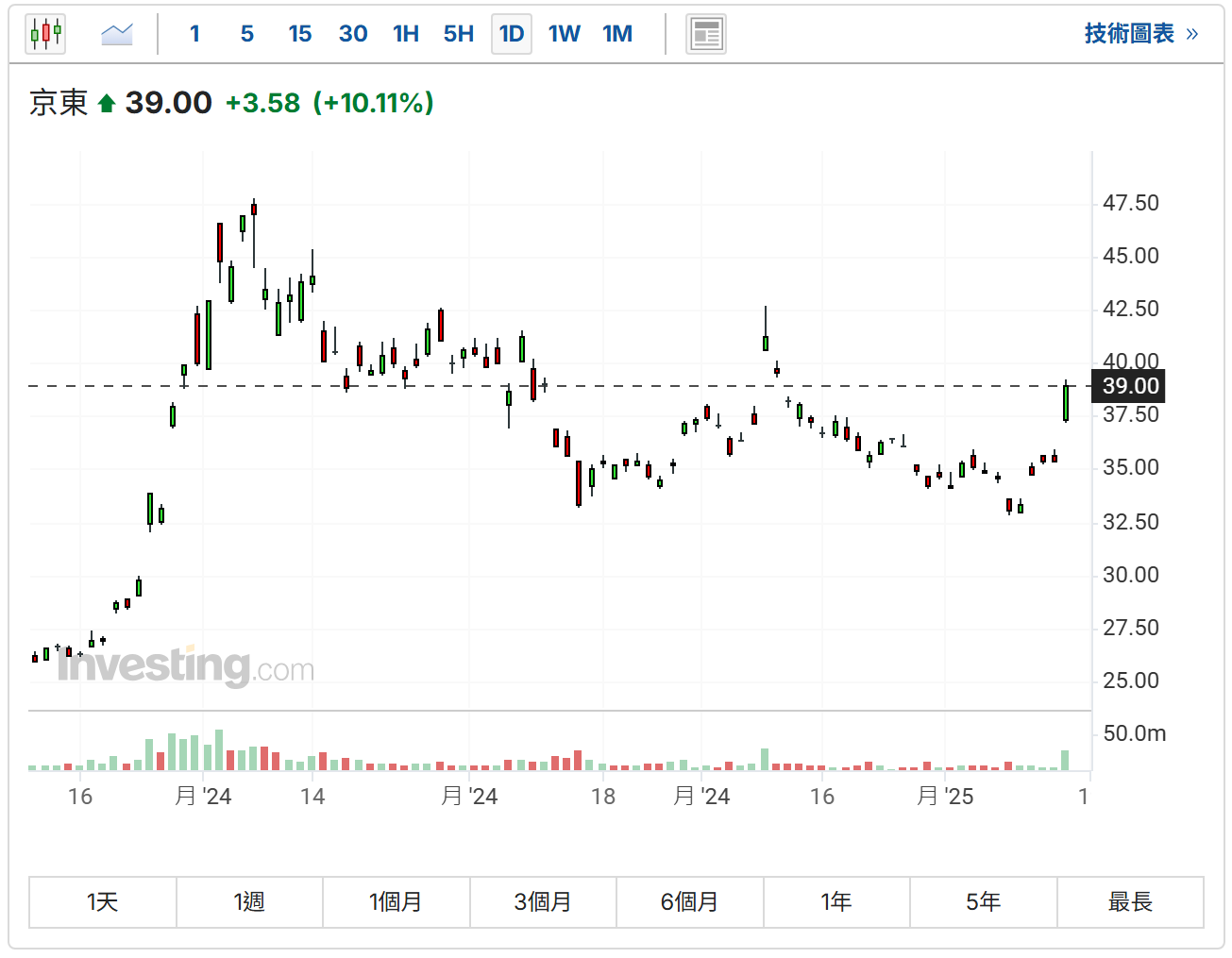Viewport: 1232px width, 958px height.
Task: Show the 1天 time range
Action: (x=103, y=902)
